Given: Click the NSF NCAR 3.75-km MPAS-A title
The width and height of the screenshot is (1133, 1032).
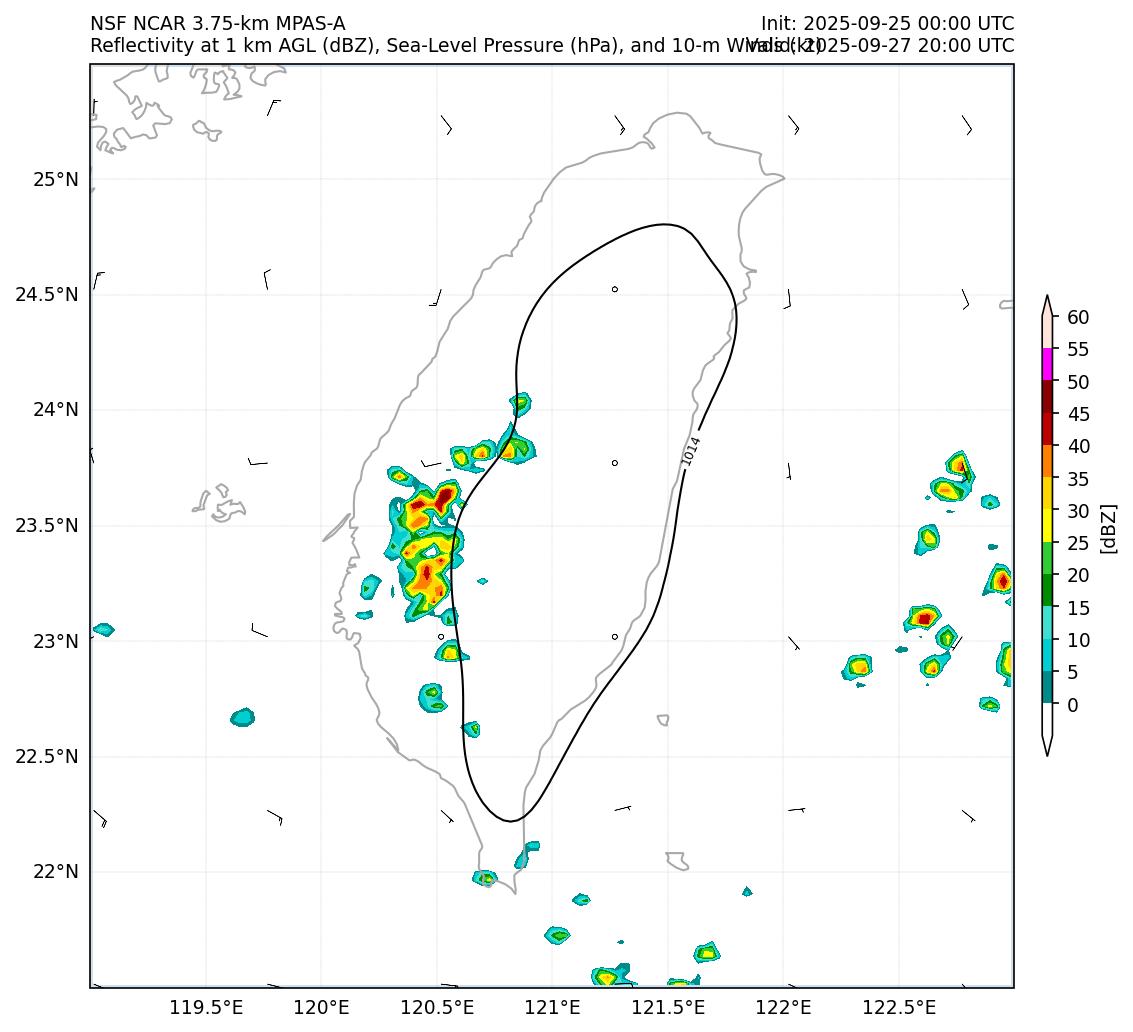Looking at the screenshot, I should pyautogui.click(x=217, y=24).
